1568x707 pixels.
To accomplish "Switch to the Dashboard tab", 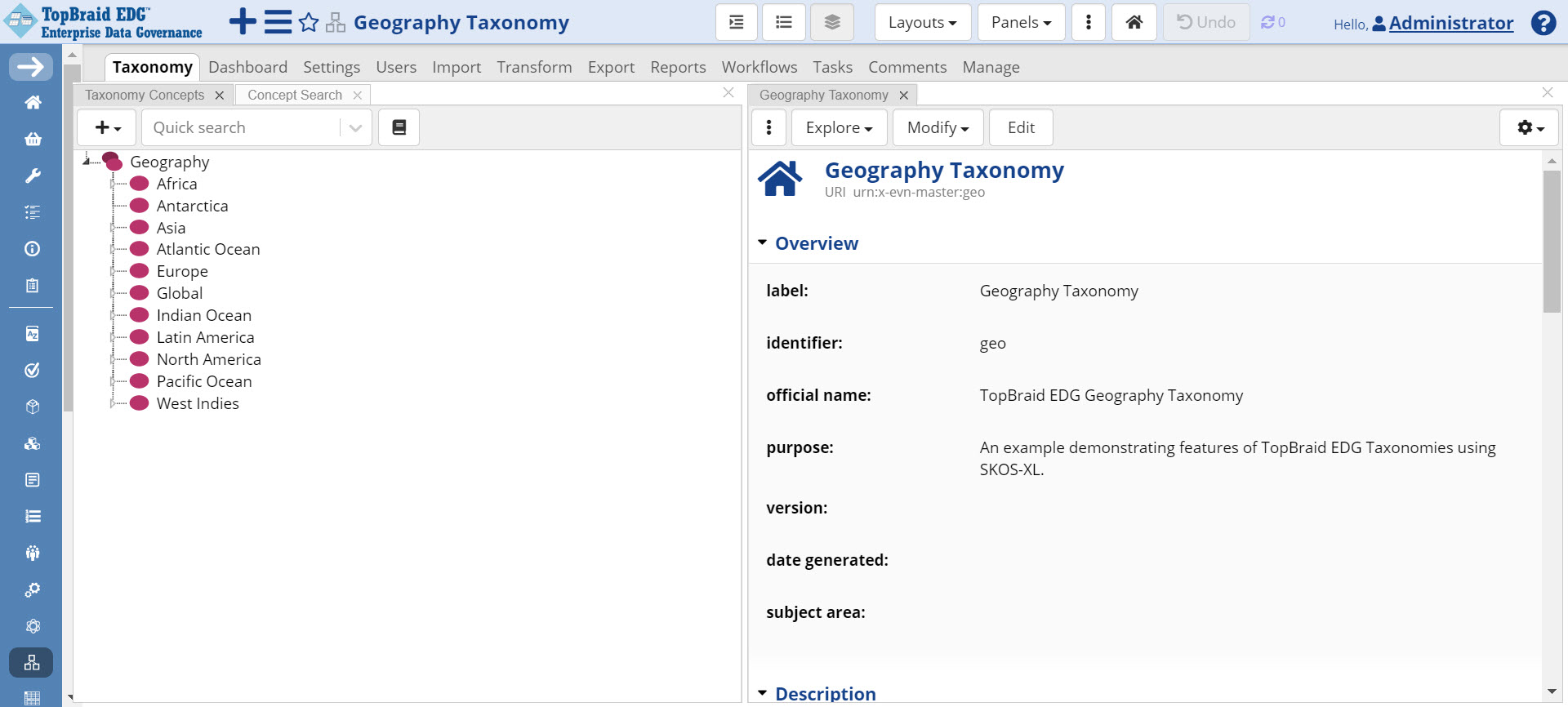I will coord(247,67).
